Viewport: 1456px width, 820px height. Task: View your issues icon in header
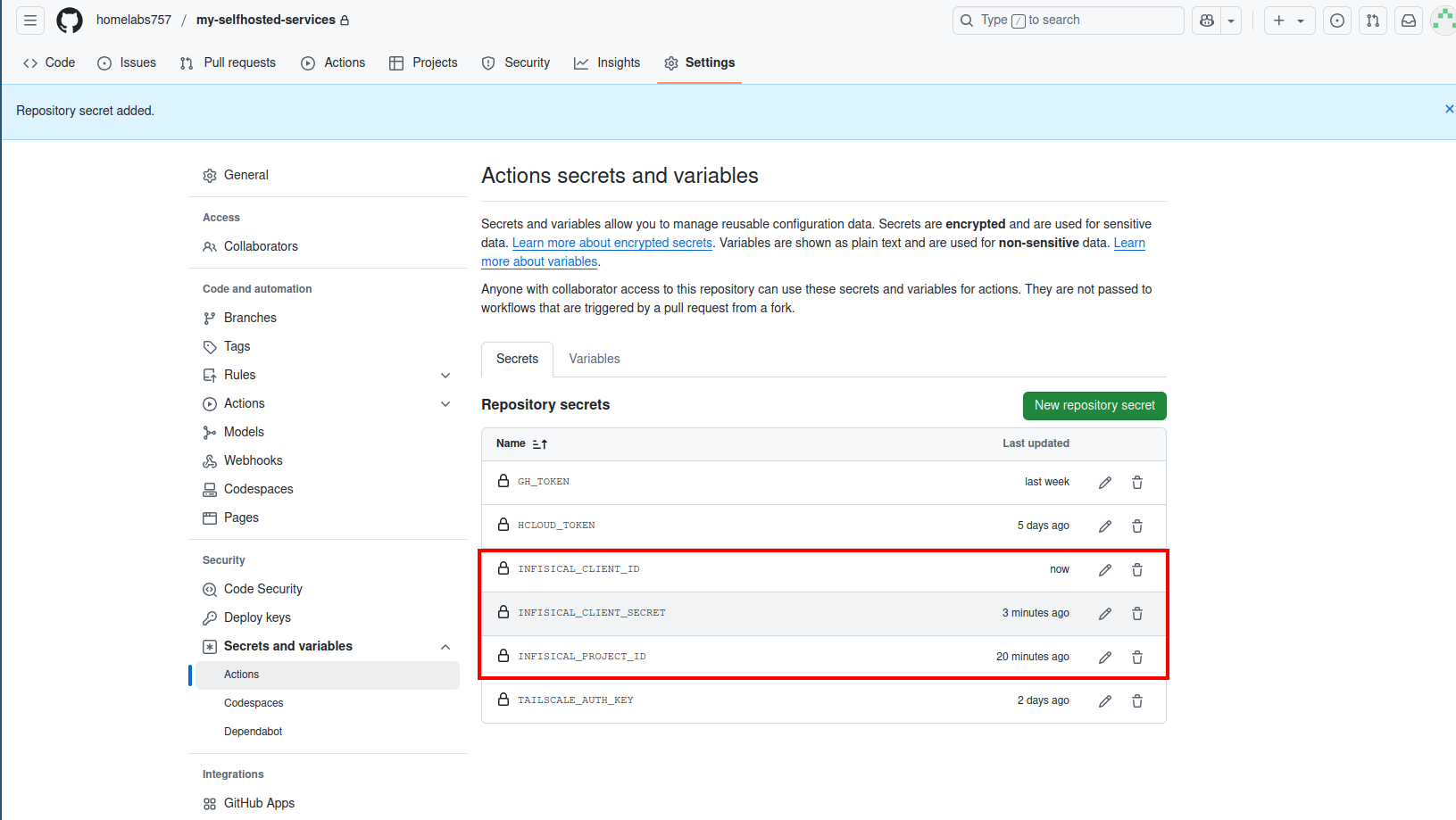click(1337, 21)
